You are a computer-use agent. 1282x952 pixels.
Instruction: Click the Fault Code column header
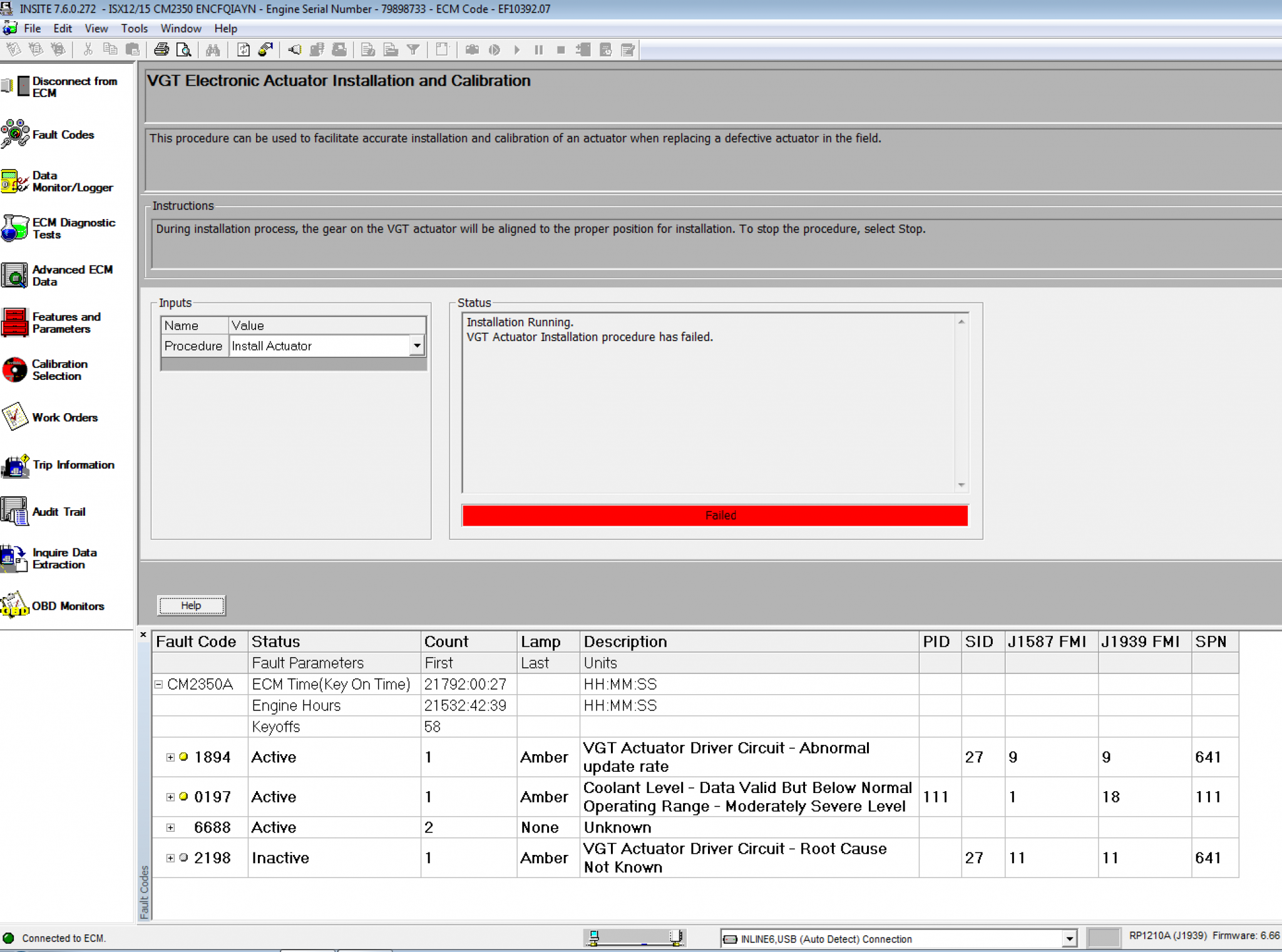pos(200,642)
